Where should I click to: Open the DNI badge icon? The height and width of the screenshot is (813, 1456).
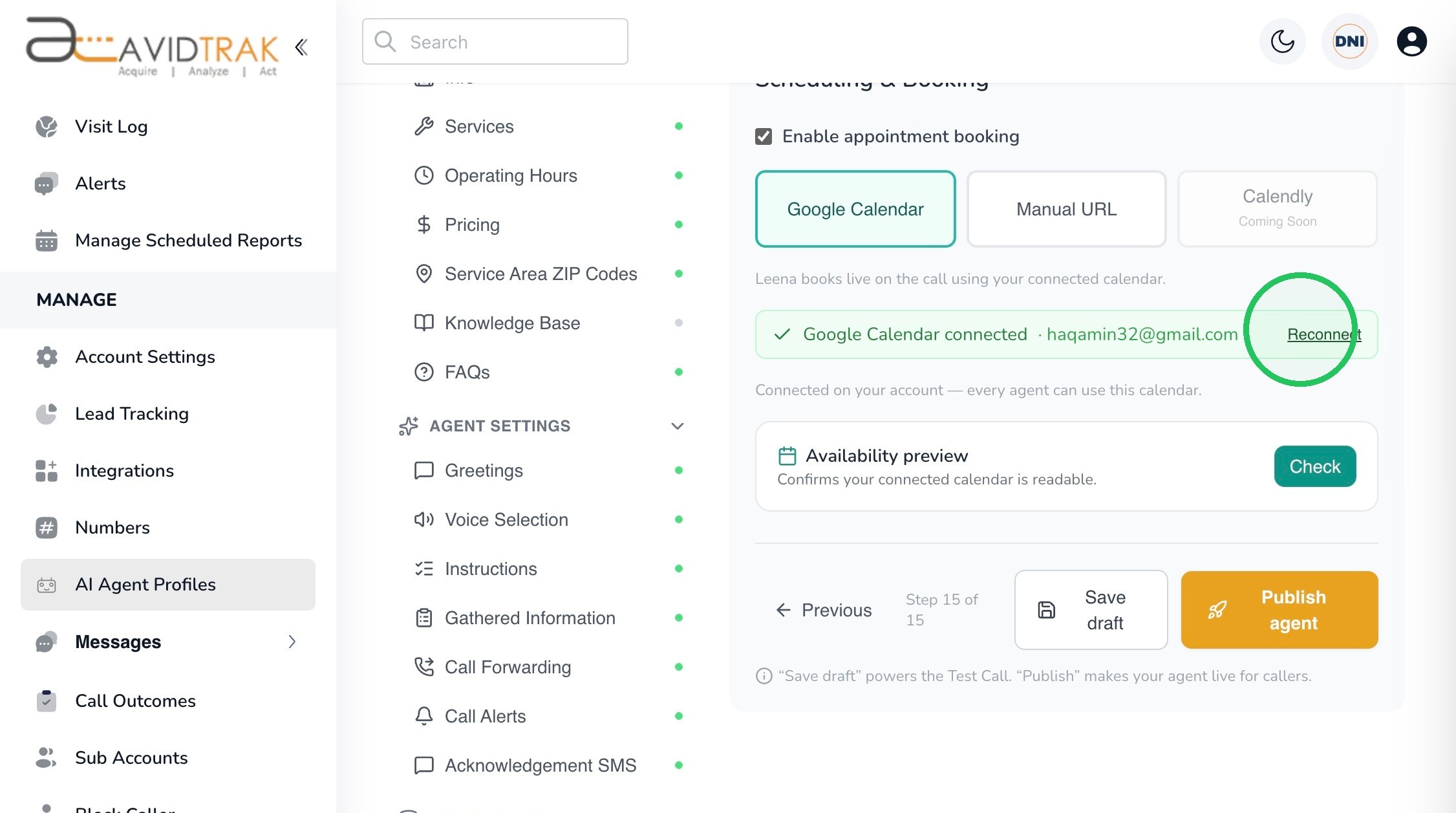tap(1349, 41)
